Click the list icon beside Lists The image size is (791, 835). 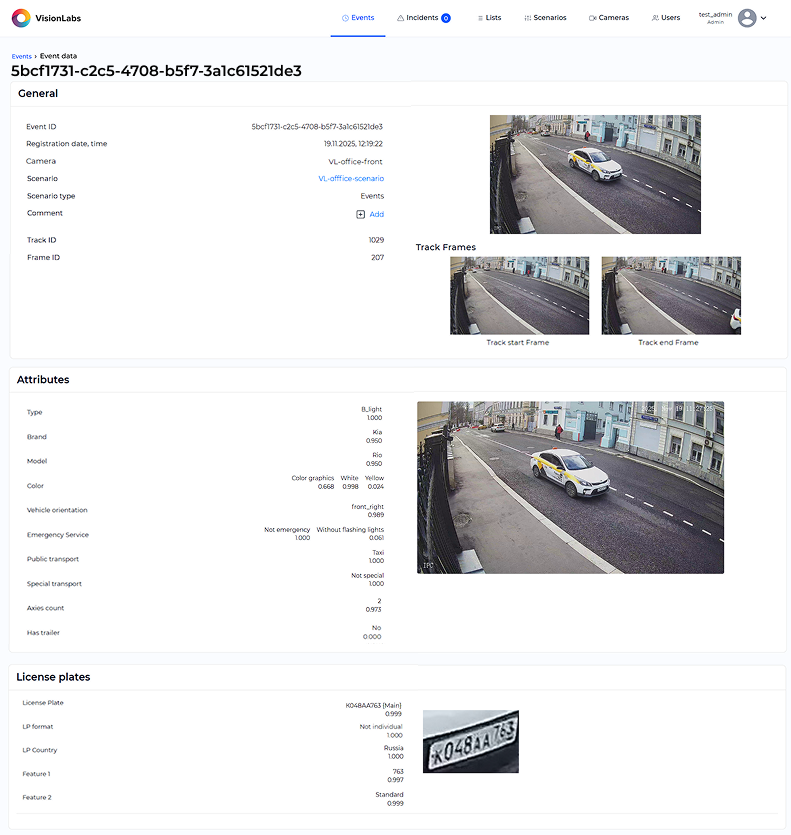480,18
